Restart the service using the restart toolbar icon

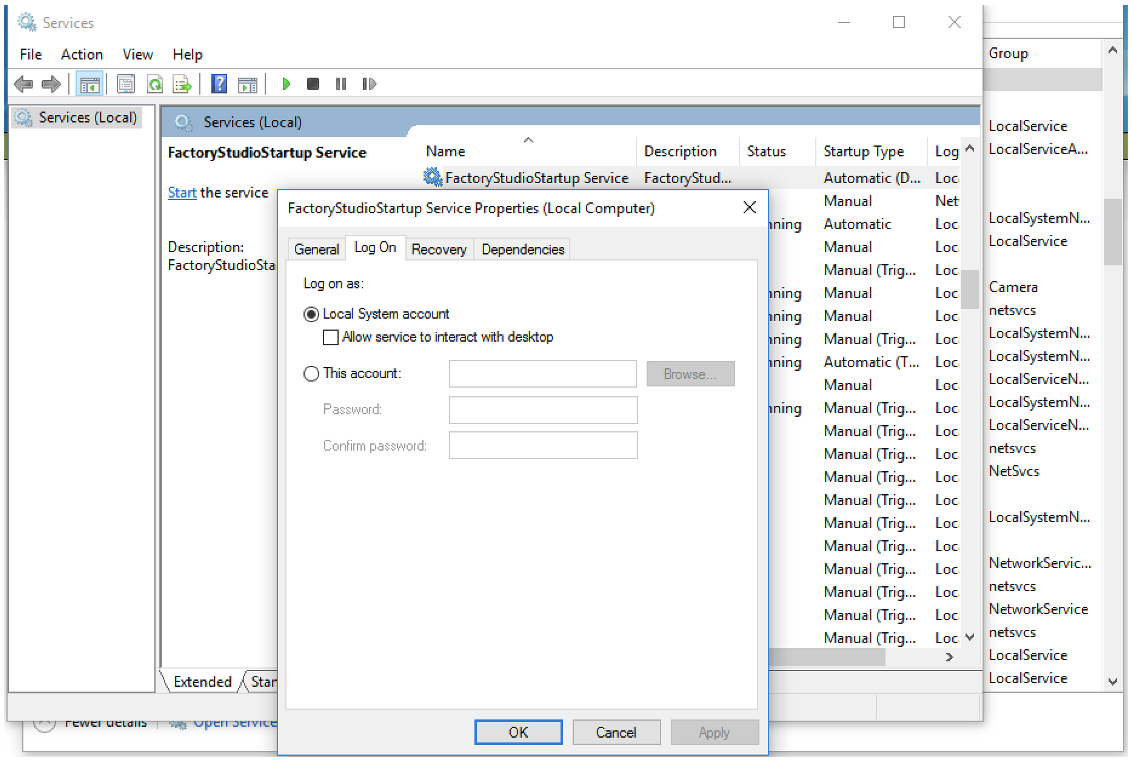click(x=369, y=85)
